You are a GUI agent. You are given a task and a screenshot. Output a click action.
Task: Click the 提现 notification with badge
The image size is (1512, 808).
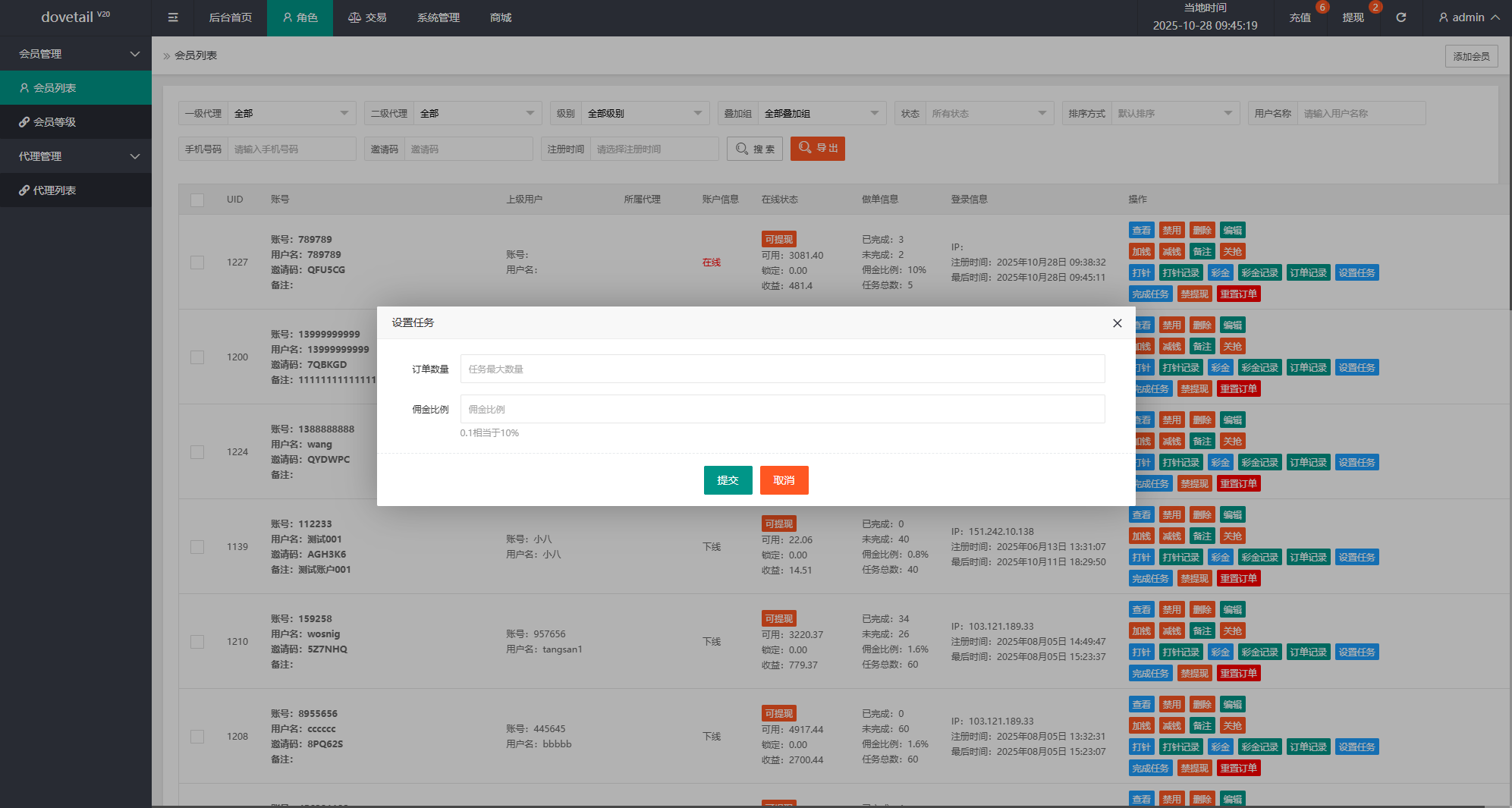pyautogui.click(x=1353, y=17)
